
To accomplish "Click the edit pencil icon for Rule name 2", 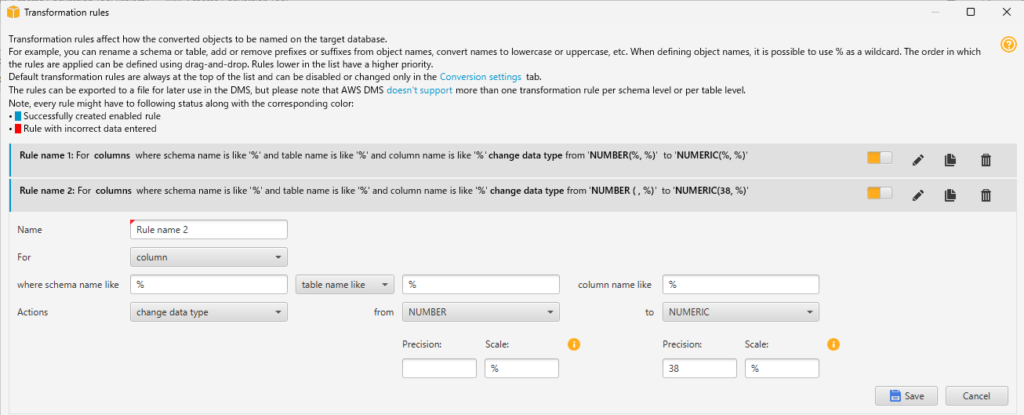I will [917, 194].
